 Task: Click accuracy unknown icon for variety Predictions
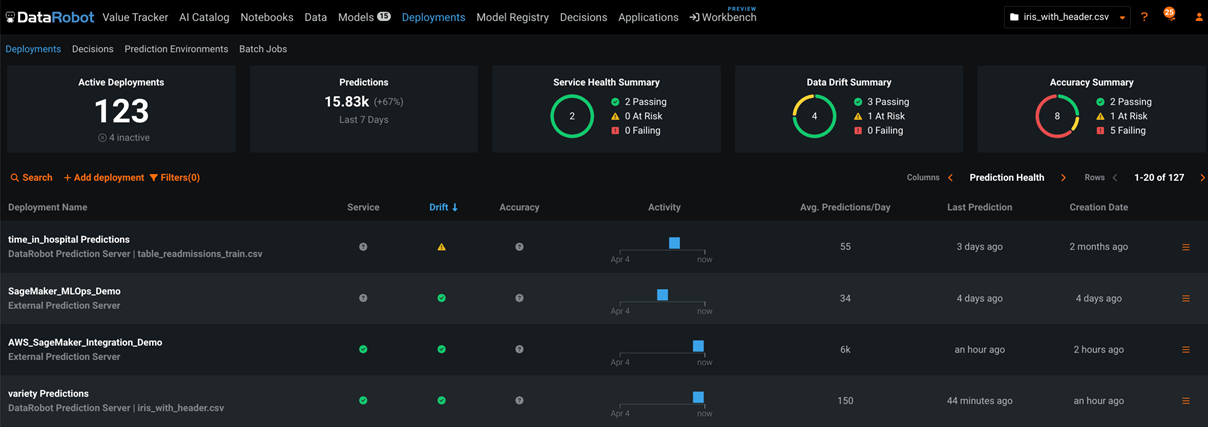pyautogui.click(x=519, y=400)
